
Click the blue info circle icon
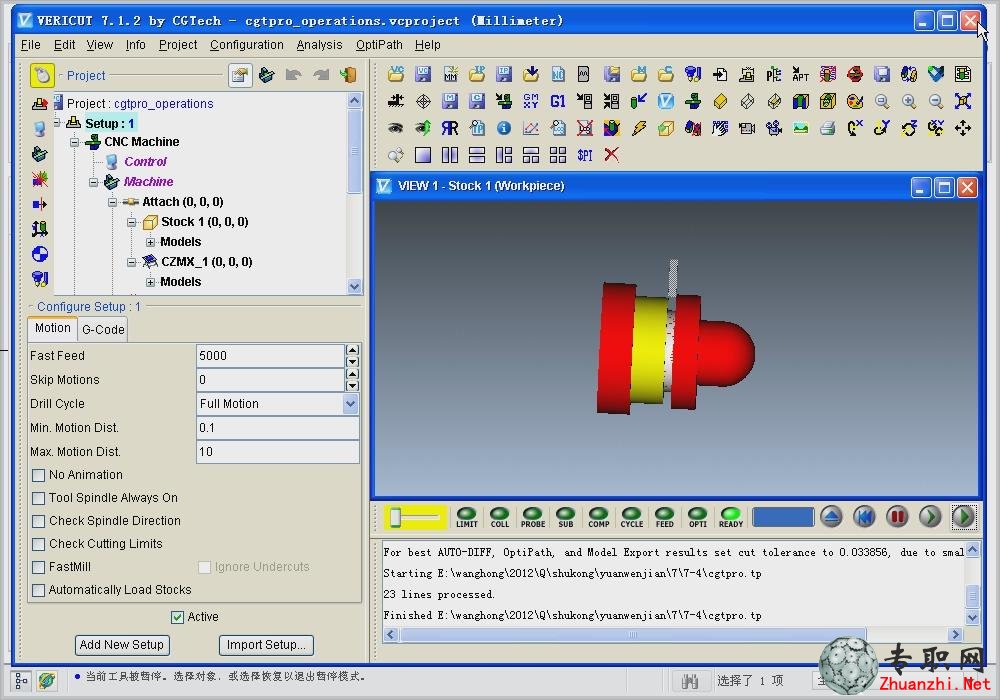click(504, 128)
